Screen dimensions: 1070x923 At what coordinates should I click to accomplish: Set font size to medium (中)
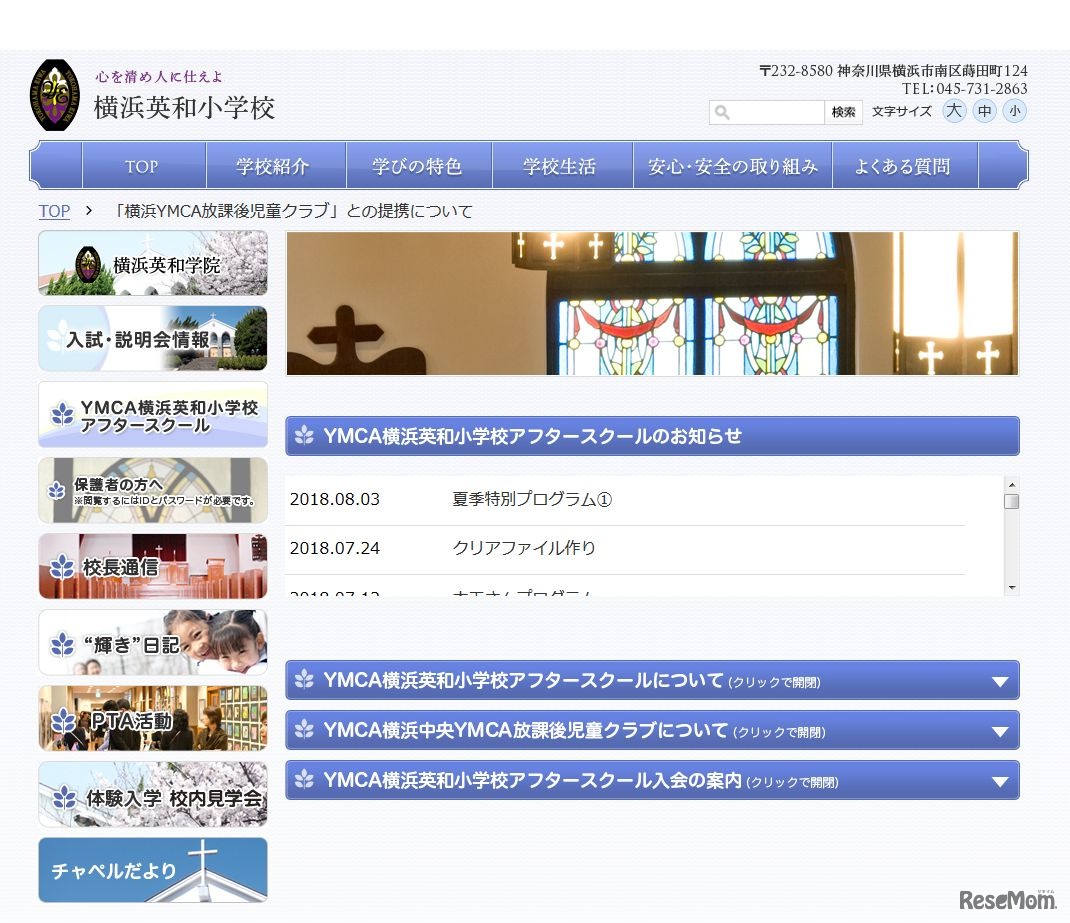click(984, 111)
